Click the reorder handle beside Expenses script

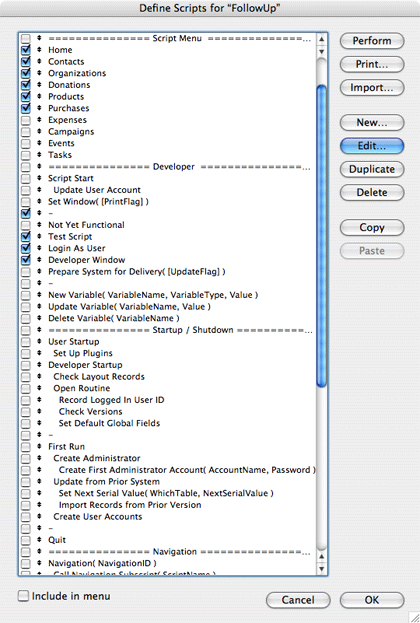point(39,120)
